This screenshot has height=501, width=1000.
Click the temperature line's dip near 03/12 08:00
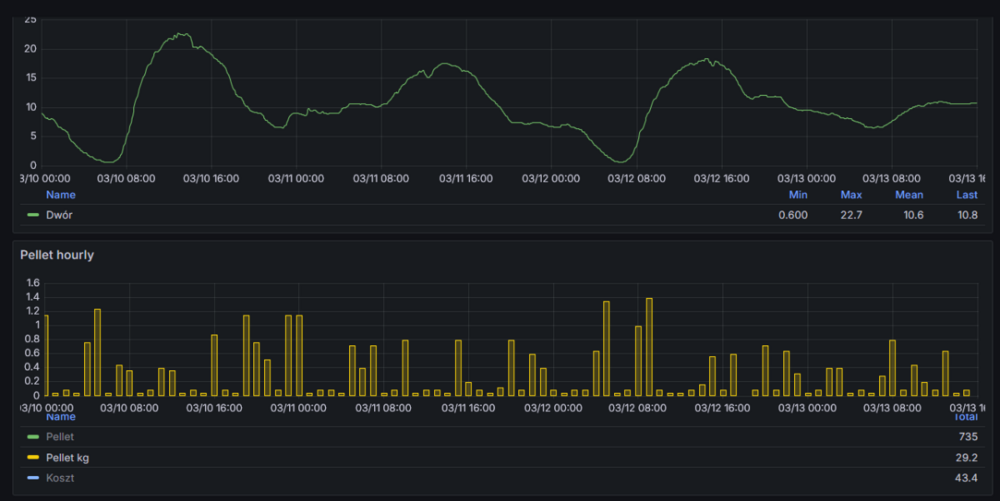622,160
